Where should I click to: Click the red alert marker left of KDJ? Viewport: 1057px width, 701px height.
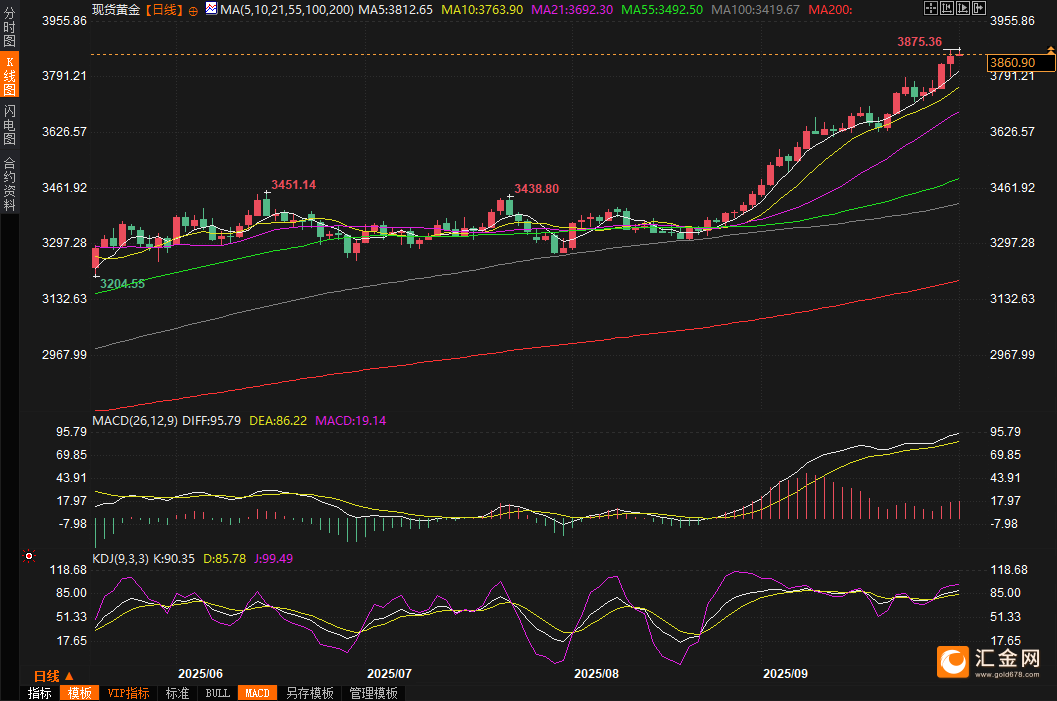tap(28, 556)
